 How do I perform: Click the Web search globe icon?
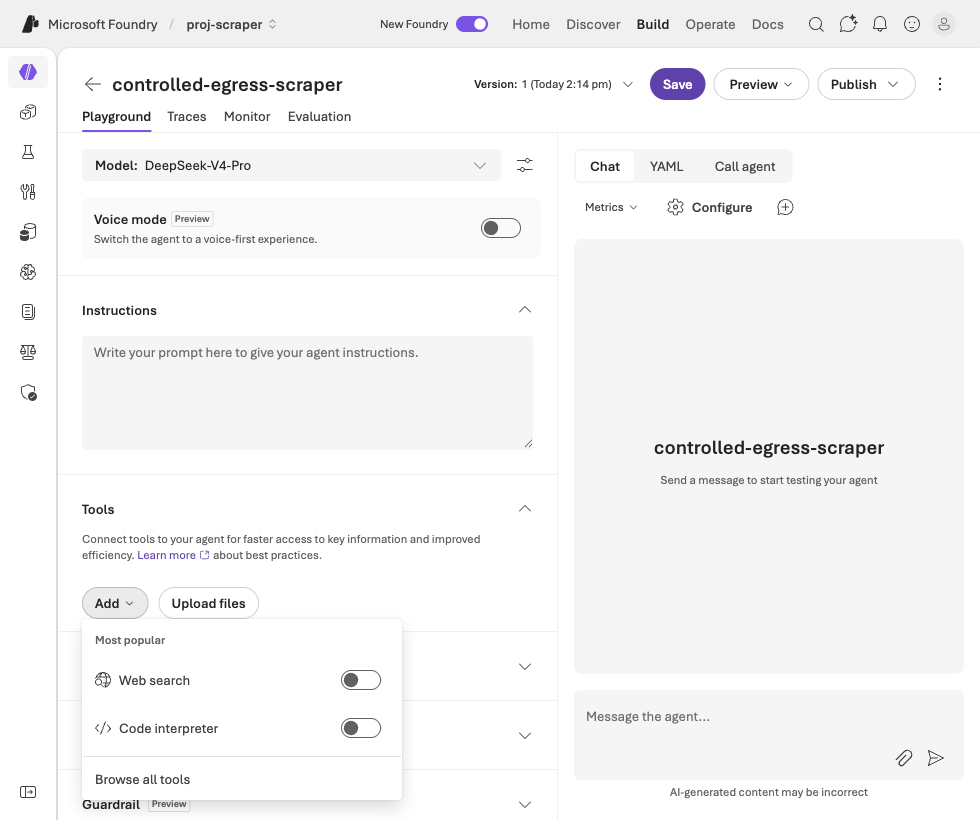pos(102,680)
